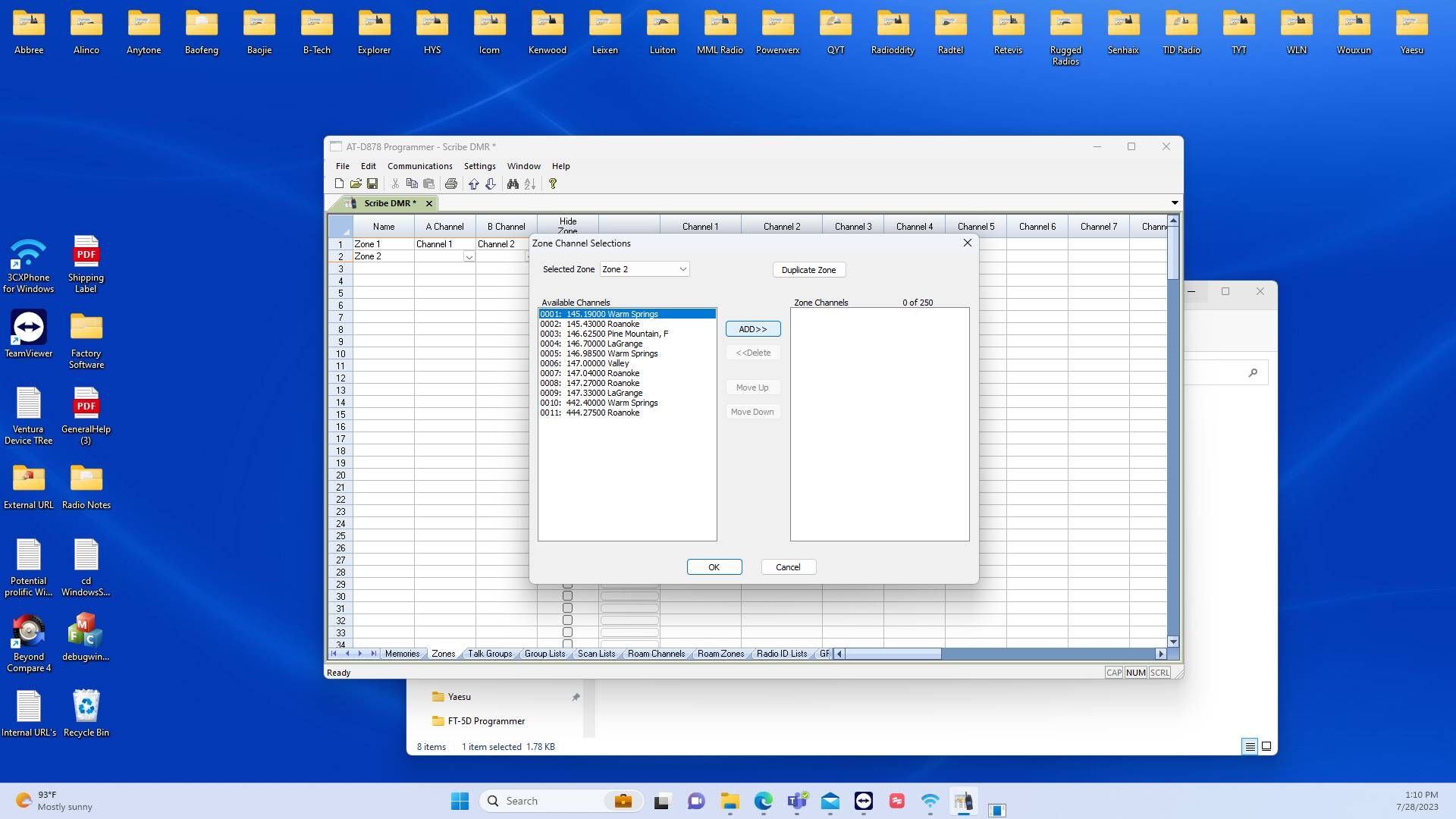Select channel 0011 444.27500 Roanoke

click(627, 413)
